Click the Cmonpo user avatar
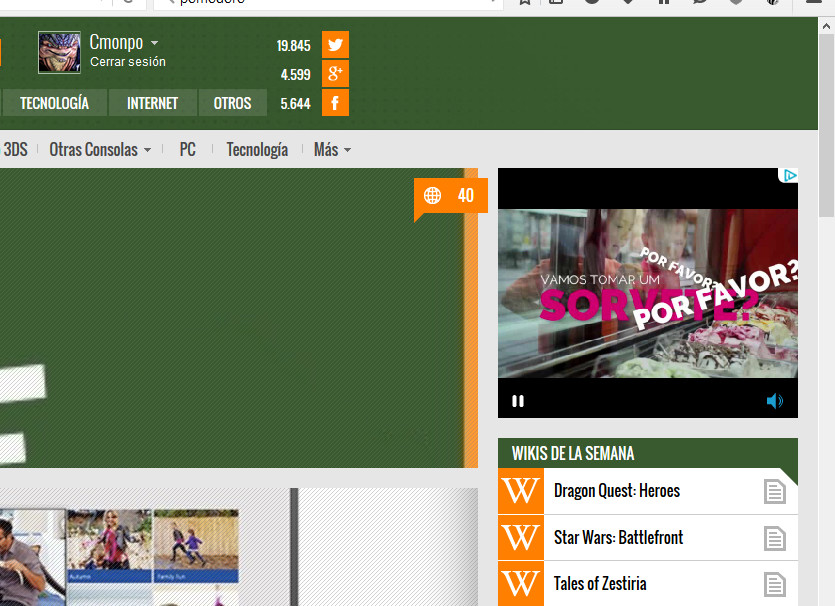Screen dimensions: 835x606 59,52
